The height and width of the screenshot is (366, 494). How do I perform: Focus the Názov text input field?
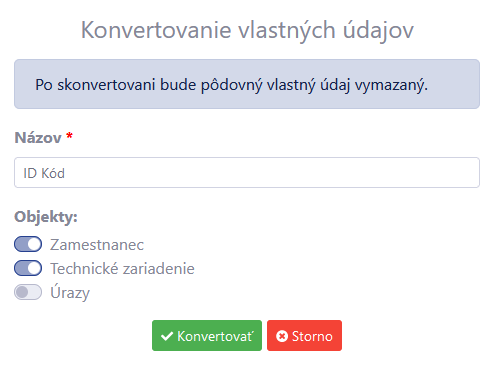[247, 172]
